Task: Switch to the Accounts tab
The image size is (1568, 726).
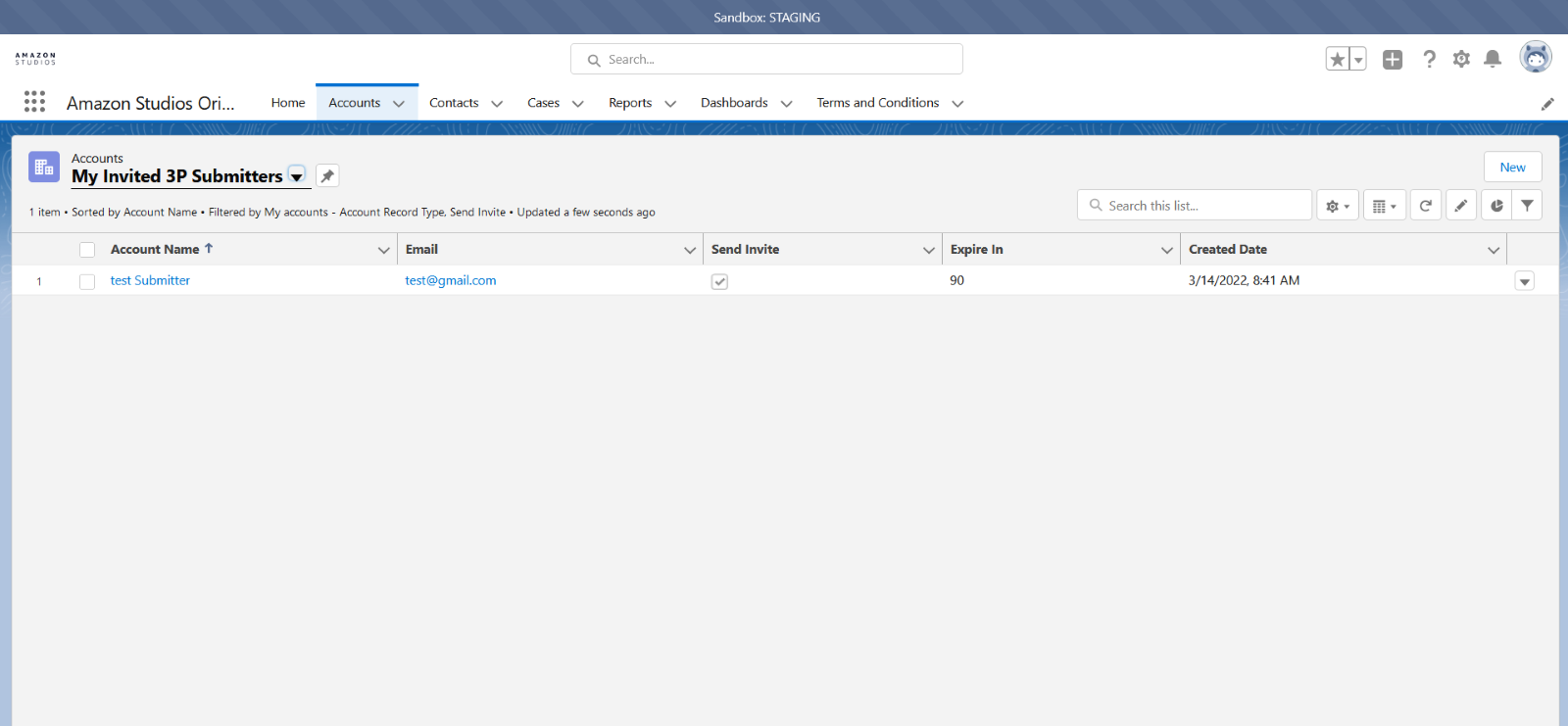Action: [x=355, y=103]
